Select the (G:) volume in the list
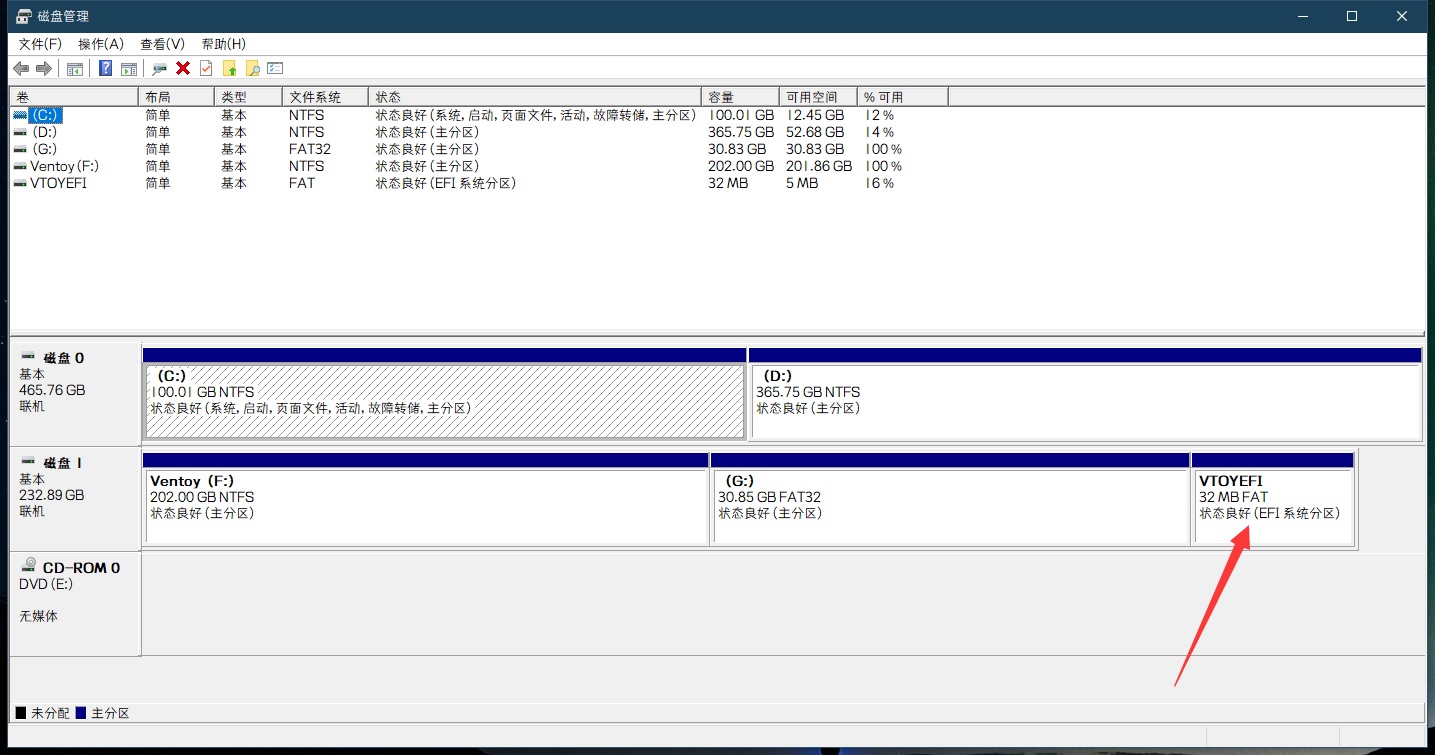The height and width of the screenshot is (755, 1435). click(45, 149)
